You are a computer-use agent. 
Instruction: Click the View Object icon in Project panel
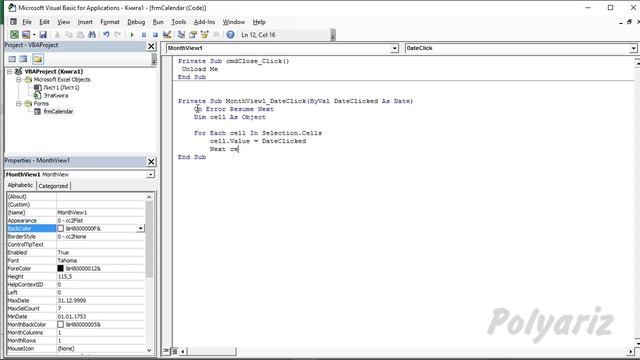(x=23, y=59)
